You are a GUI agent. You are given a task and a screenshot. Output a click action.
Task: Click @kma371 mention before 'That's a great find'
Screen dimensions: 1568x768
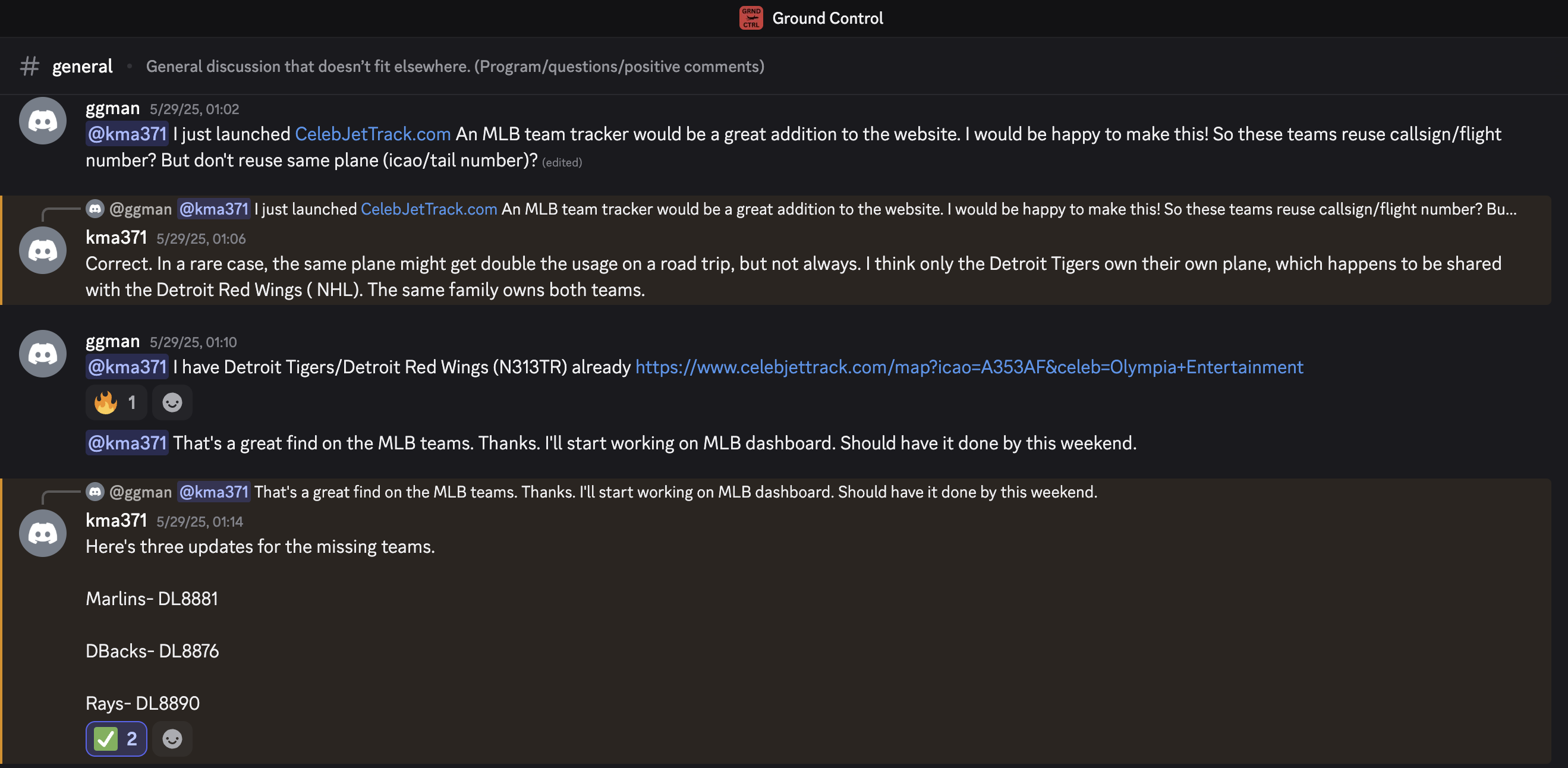(127, 443)
